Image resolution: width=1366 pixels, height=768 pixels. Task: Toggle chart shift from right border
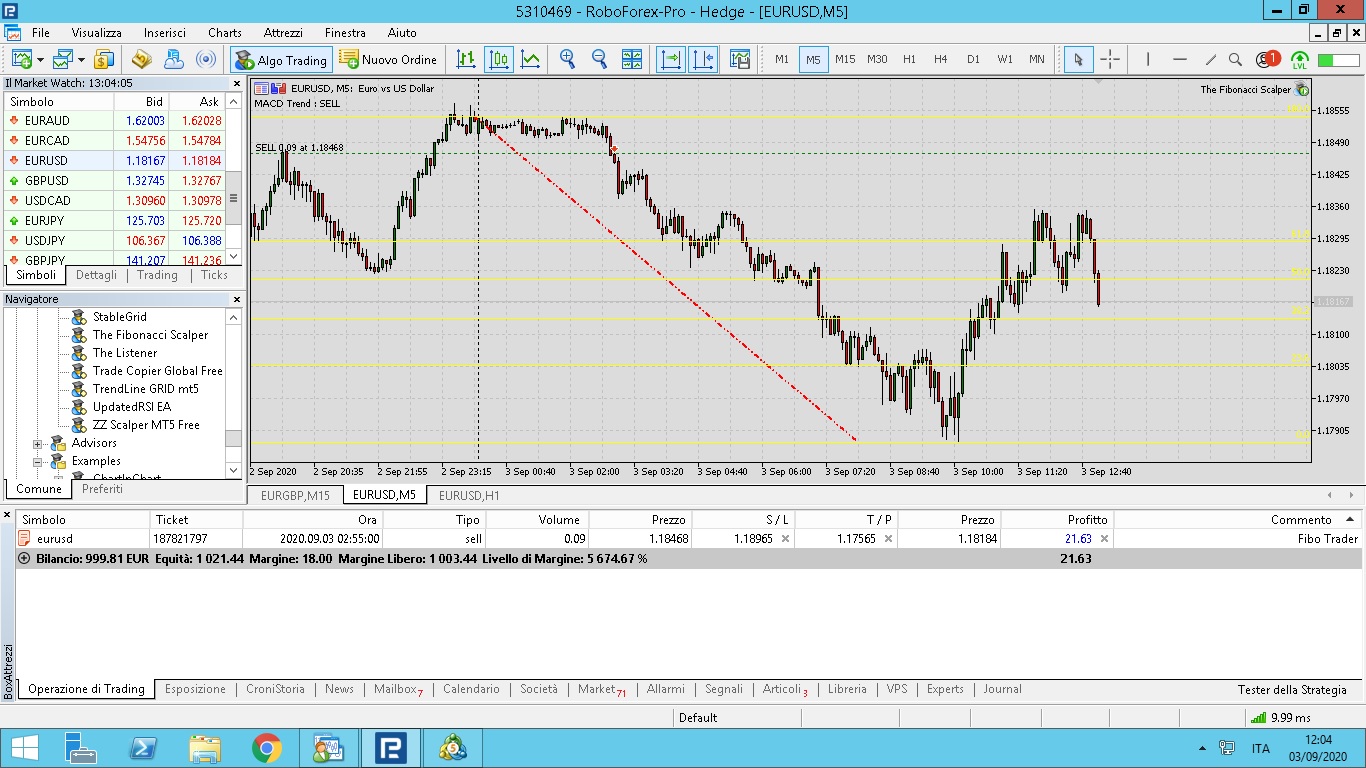[703, 60]
